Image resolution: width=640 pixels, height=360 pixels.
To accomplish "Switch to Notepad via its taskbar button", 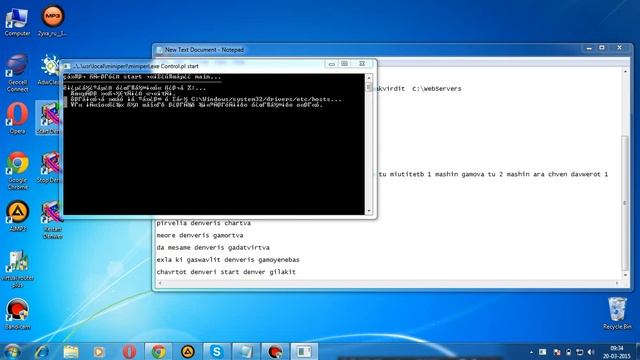I will point(246,351).
